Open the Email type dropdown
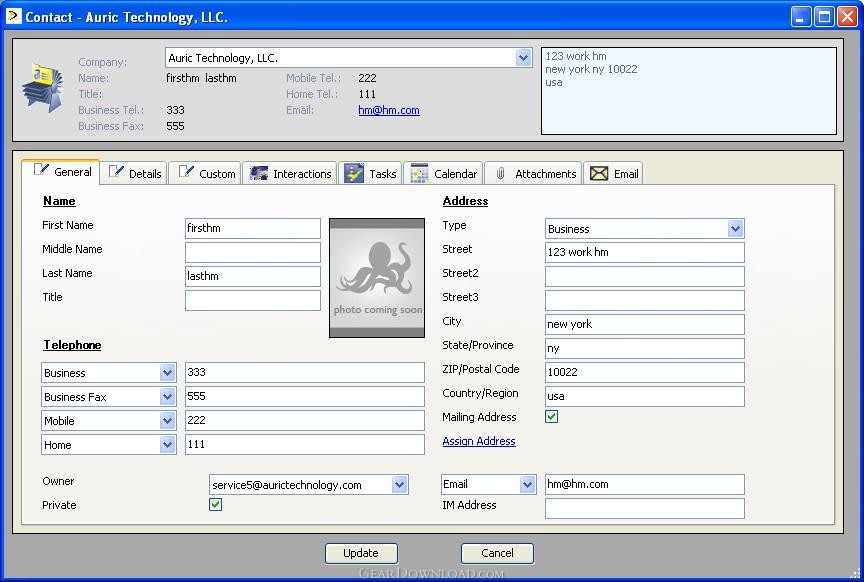This screenshot has width=864, height=582. click(x=527, y=484)
